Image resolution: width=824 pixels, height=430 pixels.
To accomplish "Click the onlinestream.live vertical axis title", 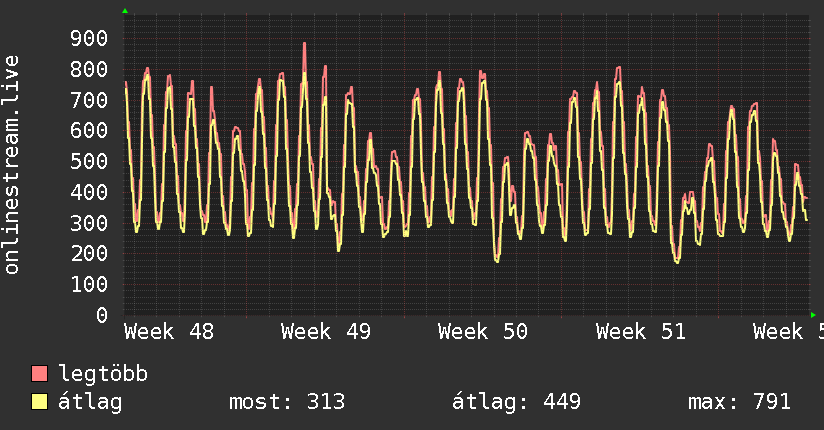I will [12, 165].
